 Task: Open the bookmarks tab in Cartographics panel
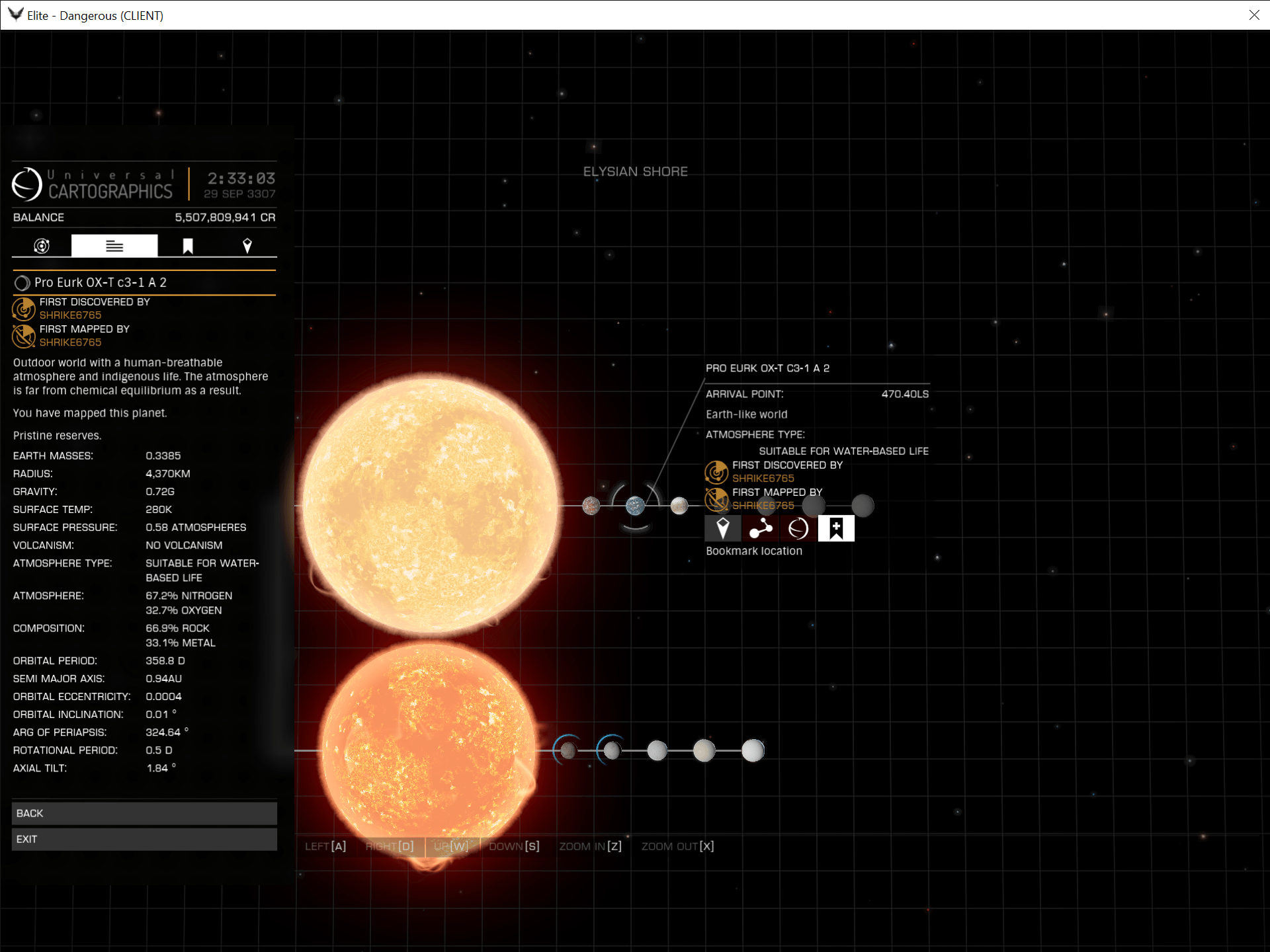pos(188,246)
